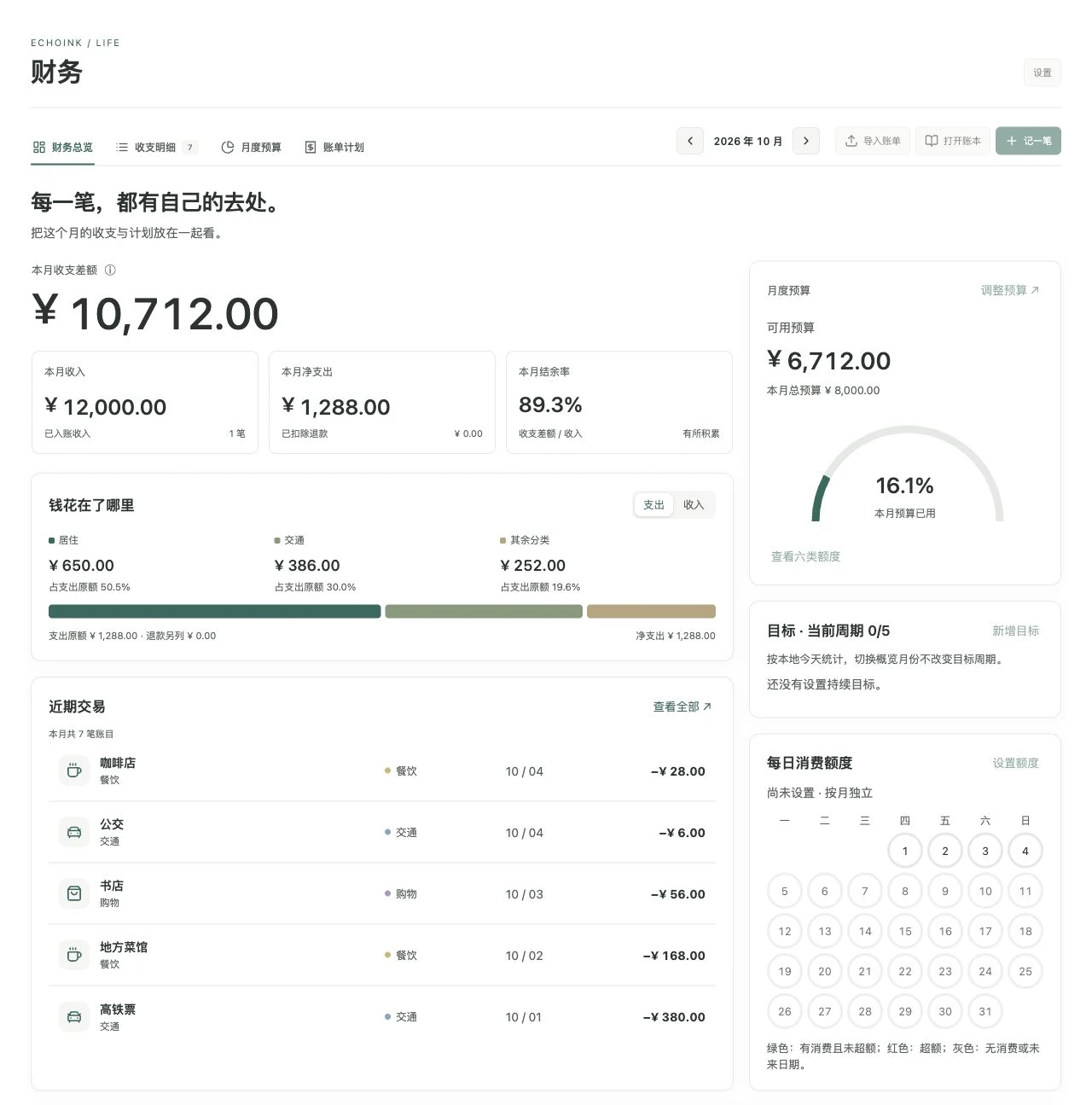
Task: Click the 本月收入 card
Action: [145, 402]
